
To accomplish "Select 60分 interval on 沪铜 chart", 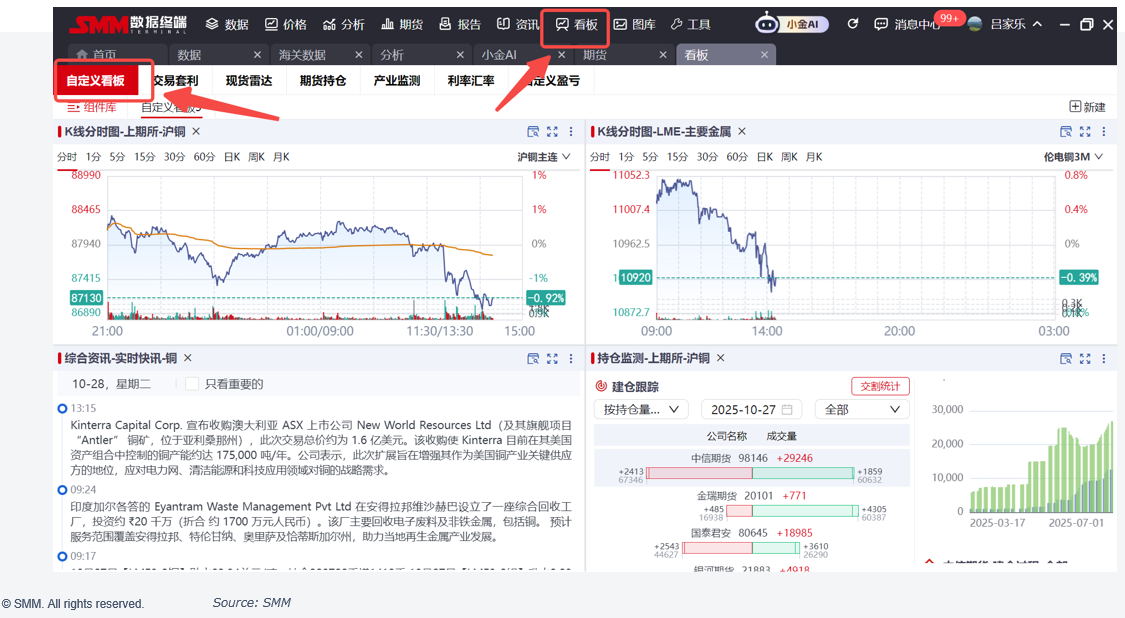I will [x=204, y=156].
